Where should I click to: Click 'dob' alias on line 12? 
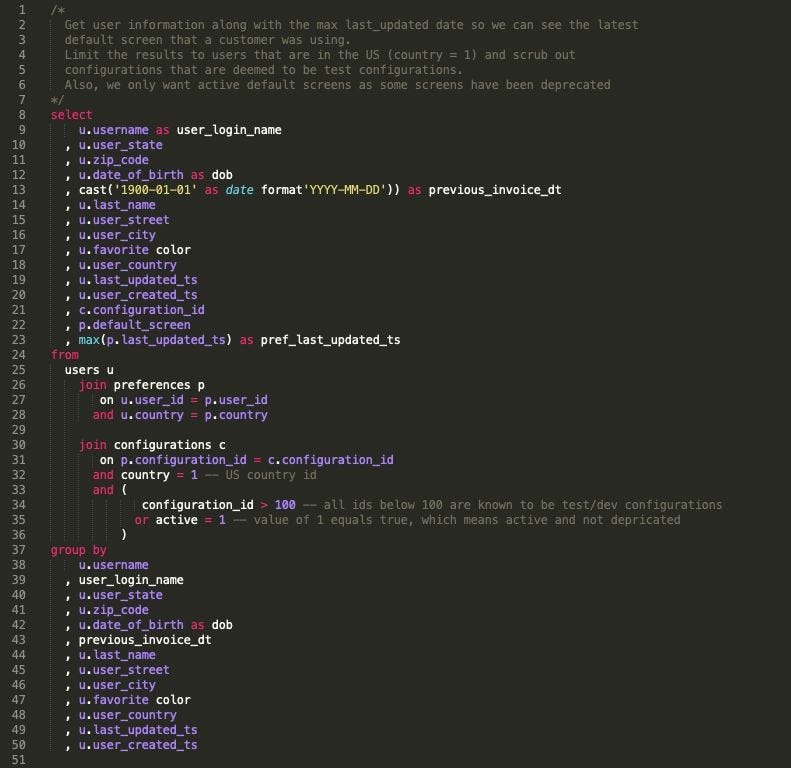pos(222,175)
